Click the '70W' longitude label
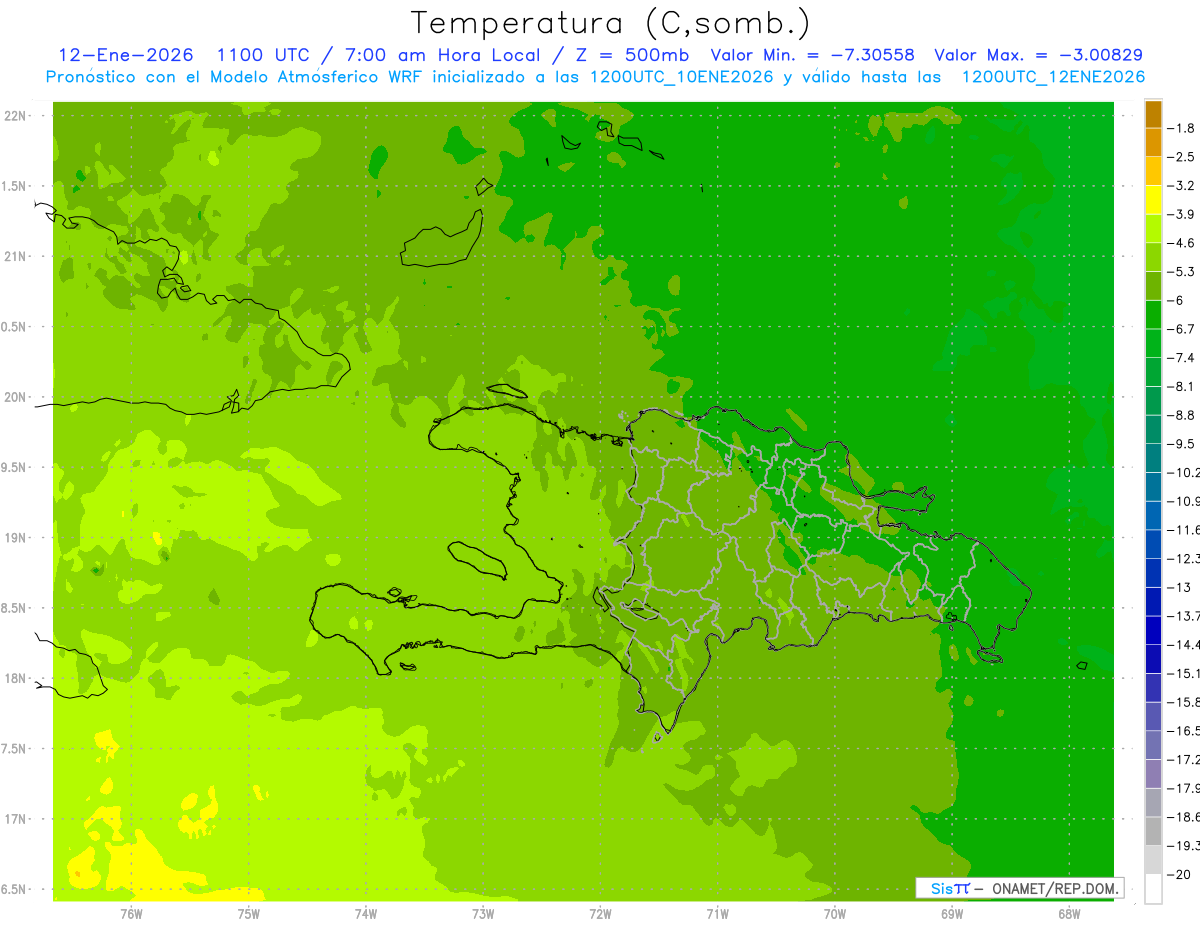 (835, 914)
